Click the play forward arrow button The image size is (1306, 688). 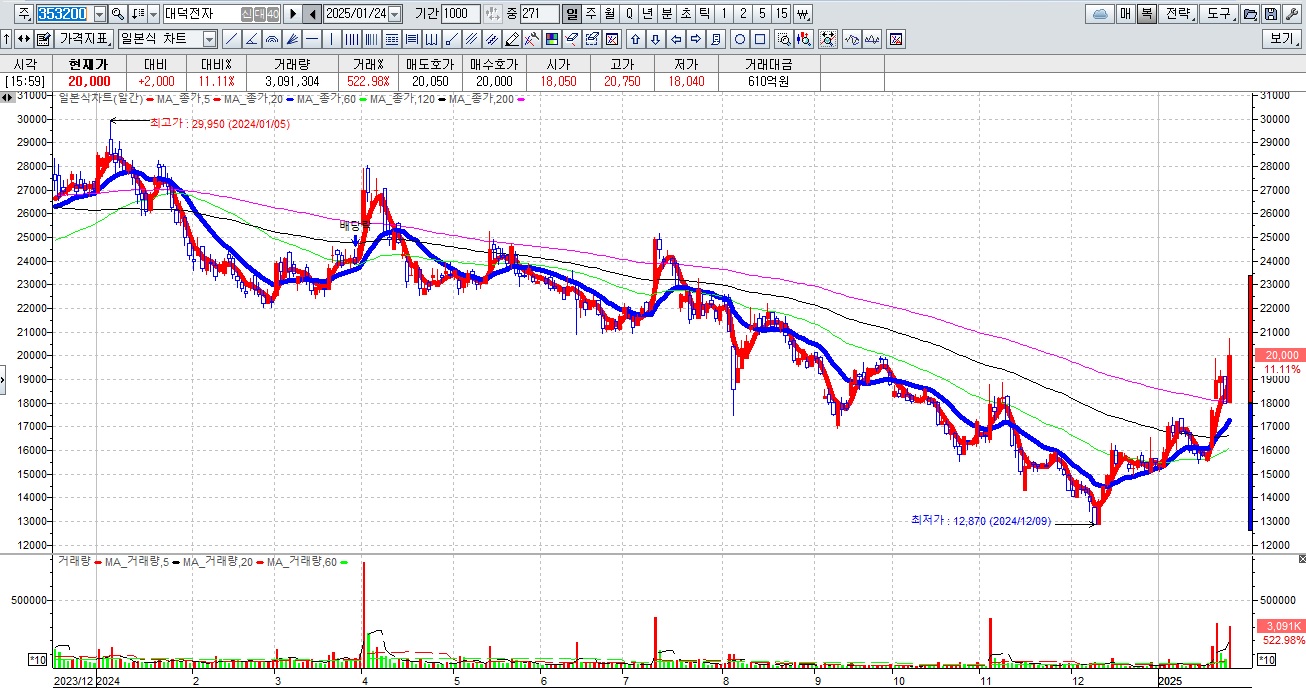[293, 14]
